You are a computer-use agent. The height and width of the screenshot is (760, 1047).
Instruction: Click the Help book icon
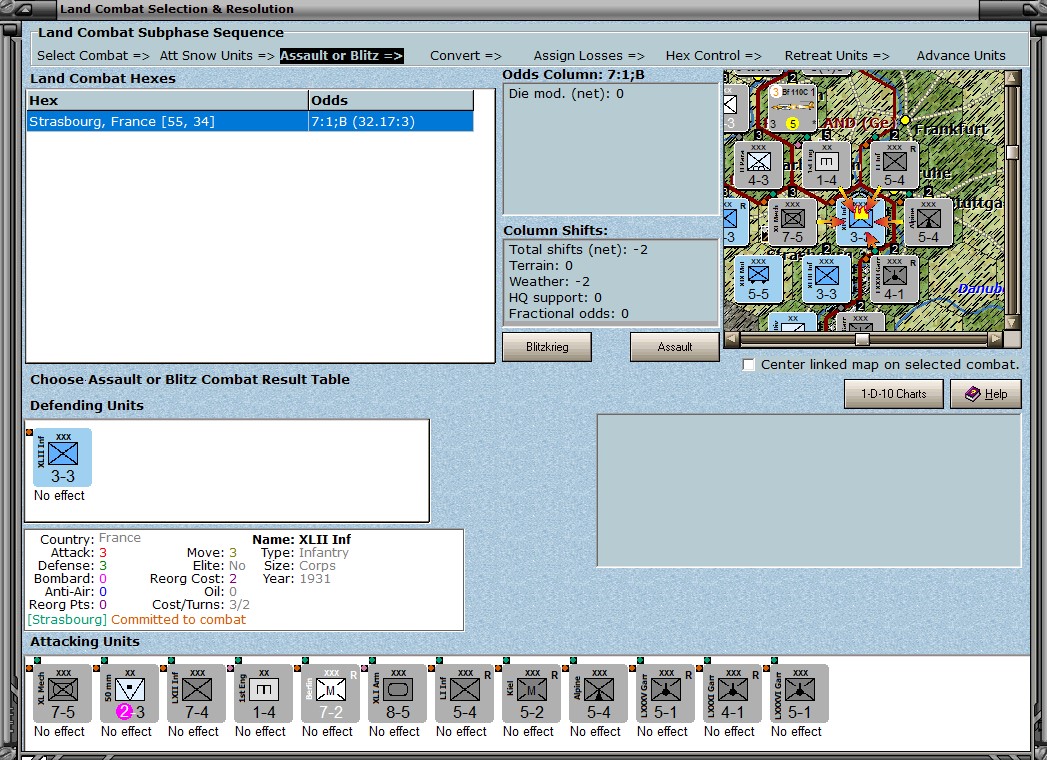(x=972, y=394)
